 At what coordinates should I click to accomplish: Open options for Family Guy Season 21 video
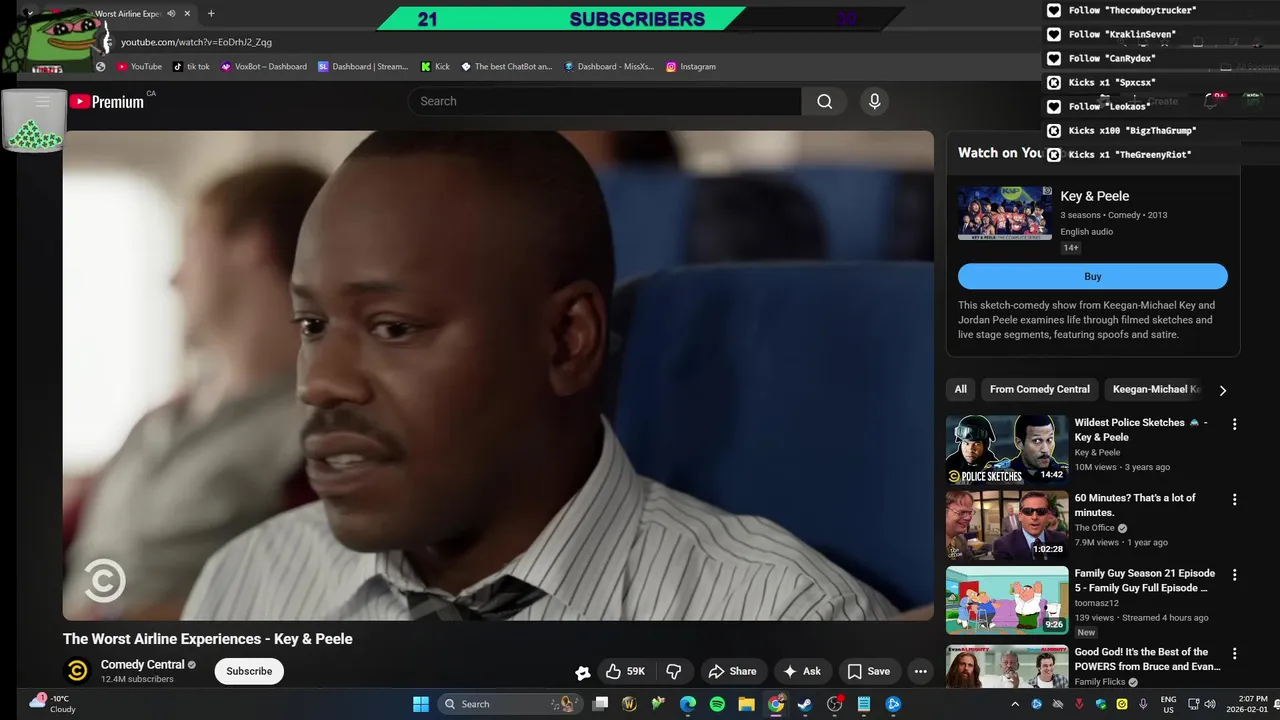tap(1234, 575)
